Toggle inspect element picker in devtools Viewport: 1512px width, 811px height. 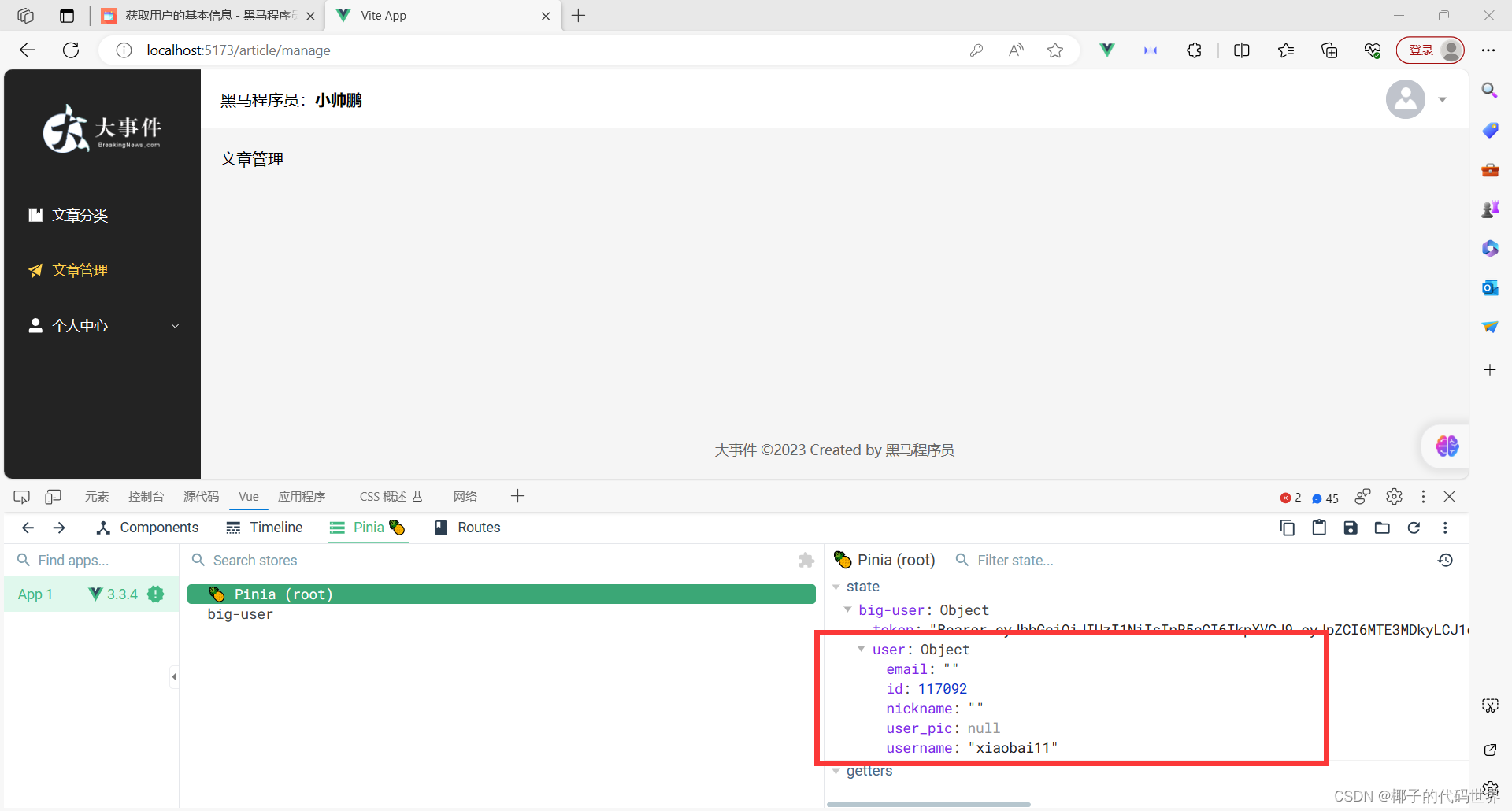tap(22, 497)
